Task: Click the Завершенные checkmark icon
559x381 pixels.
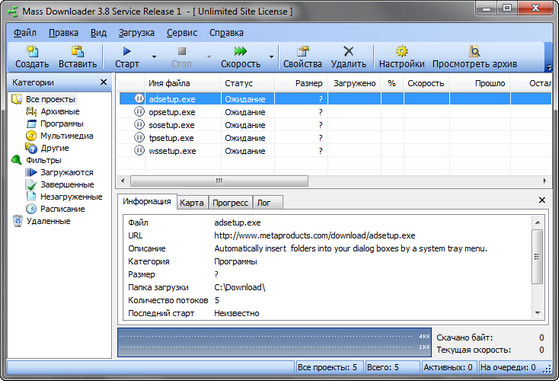Action: point(31,185)
